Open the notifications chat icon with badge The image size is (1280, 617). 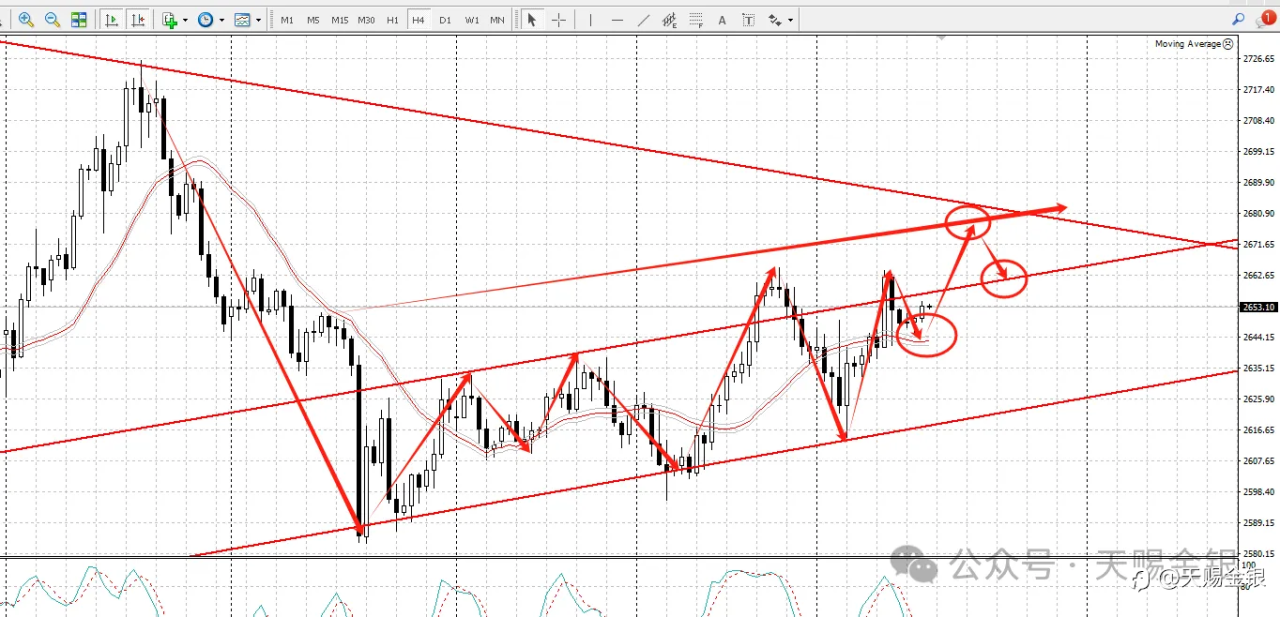pyautogui.click(x=1265, y=18)
